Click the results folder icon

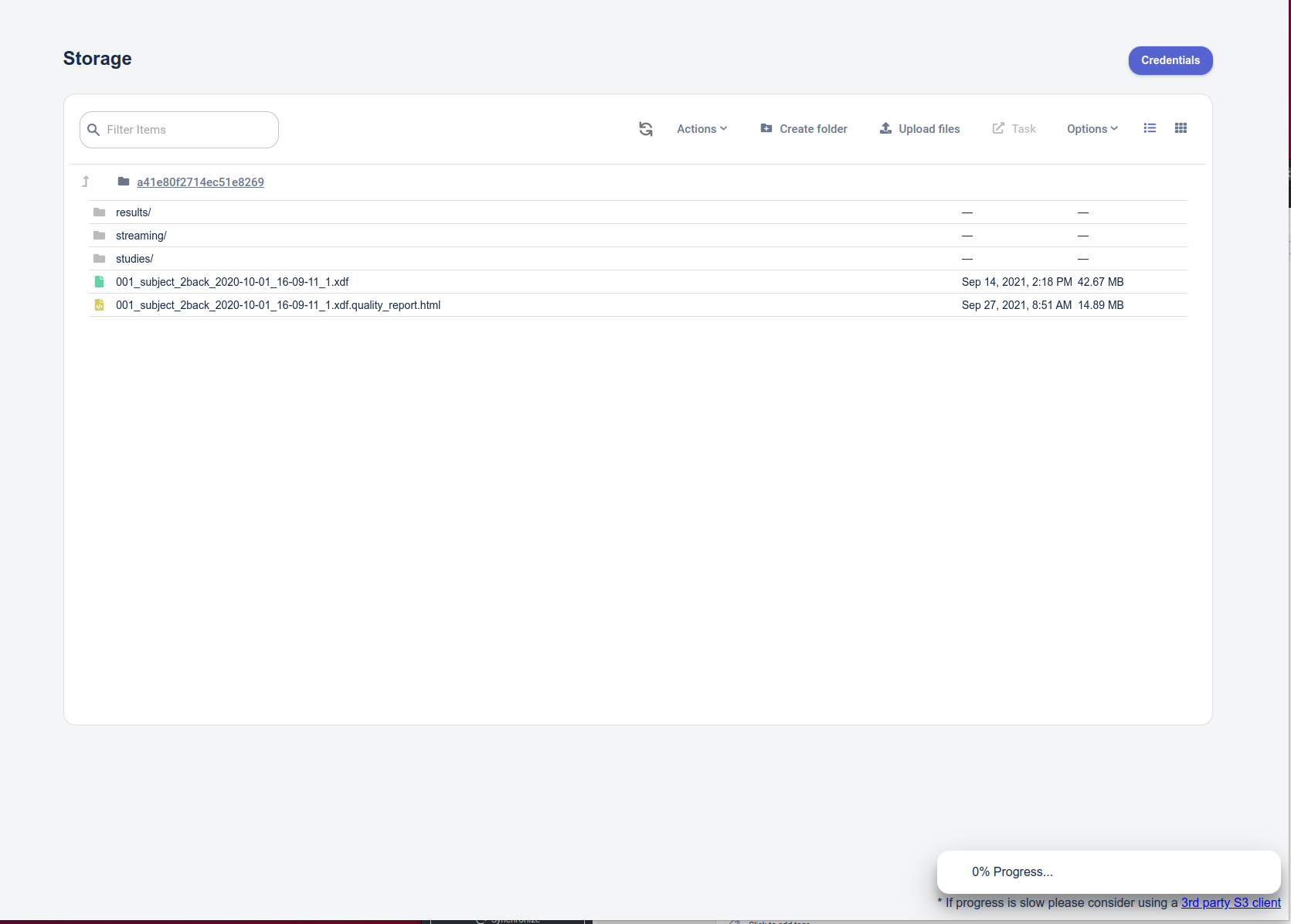(99, 212)
